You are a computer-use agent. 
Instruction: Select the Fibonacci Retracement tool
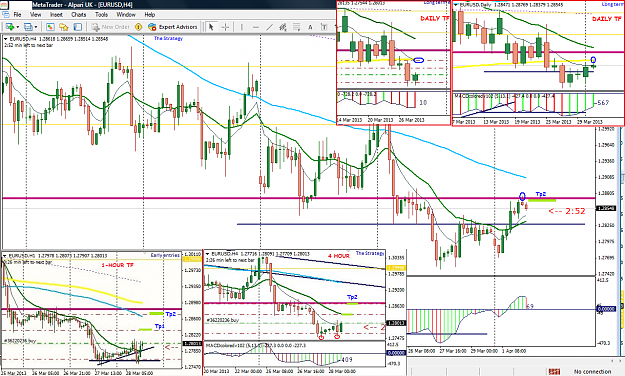click(297, 27)
